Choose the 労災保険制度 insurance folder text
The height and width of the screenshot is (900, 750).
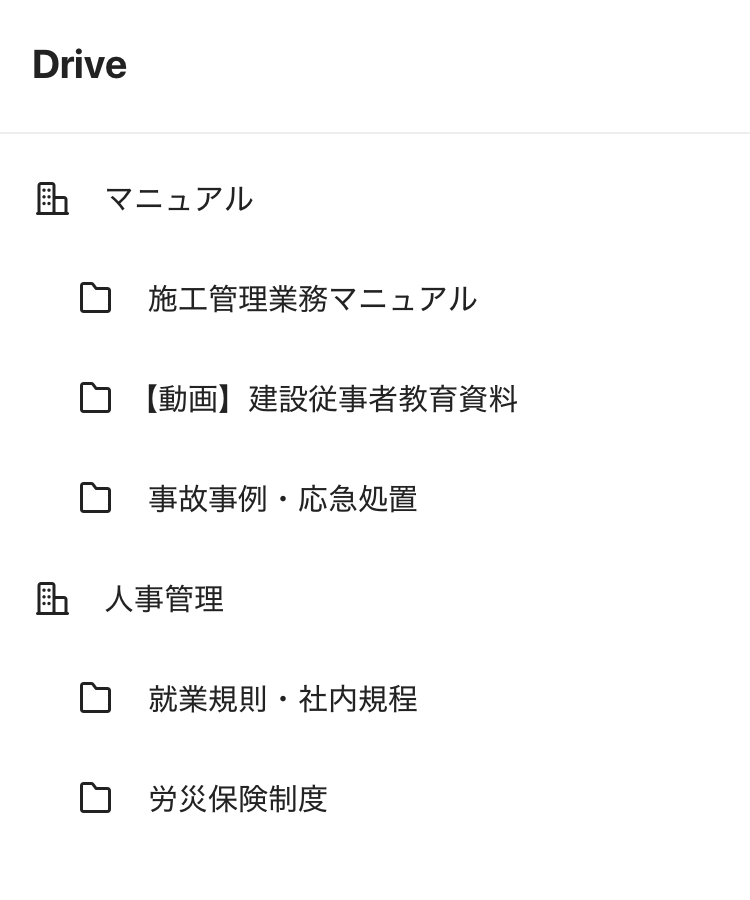coord(238,798)
